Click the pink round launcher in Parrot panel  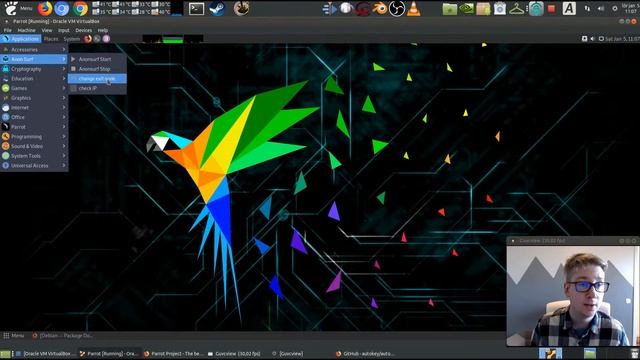pos(106,39)
